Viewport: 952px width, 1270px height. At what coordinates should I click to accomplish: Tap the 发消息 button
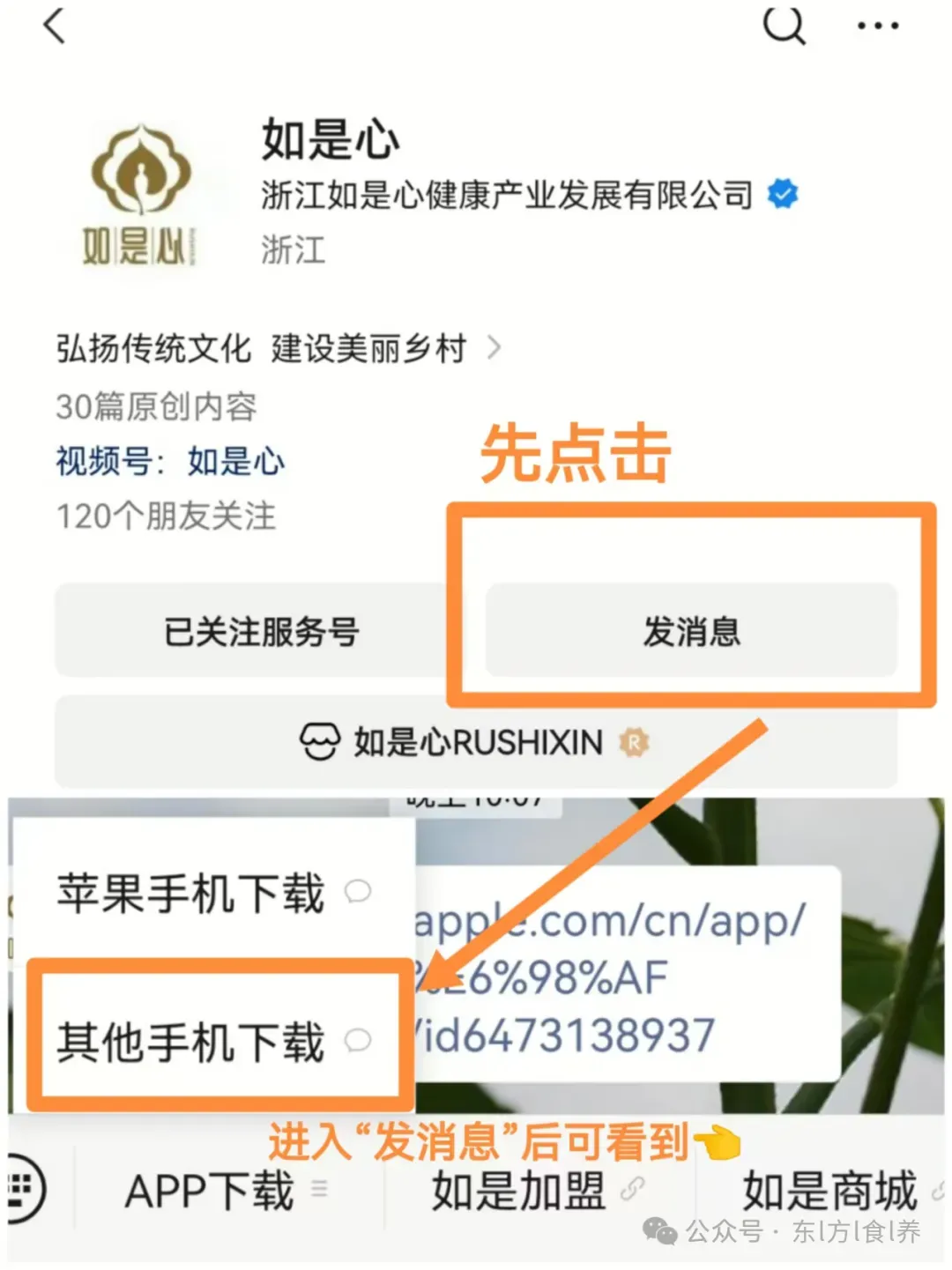pos(691,631)
